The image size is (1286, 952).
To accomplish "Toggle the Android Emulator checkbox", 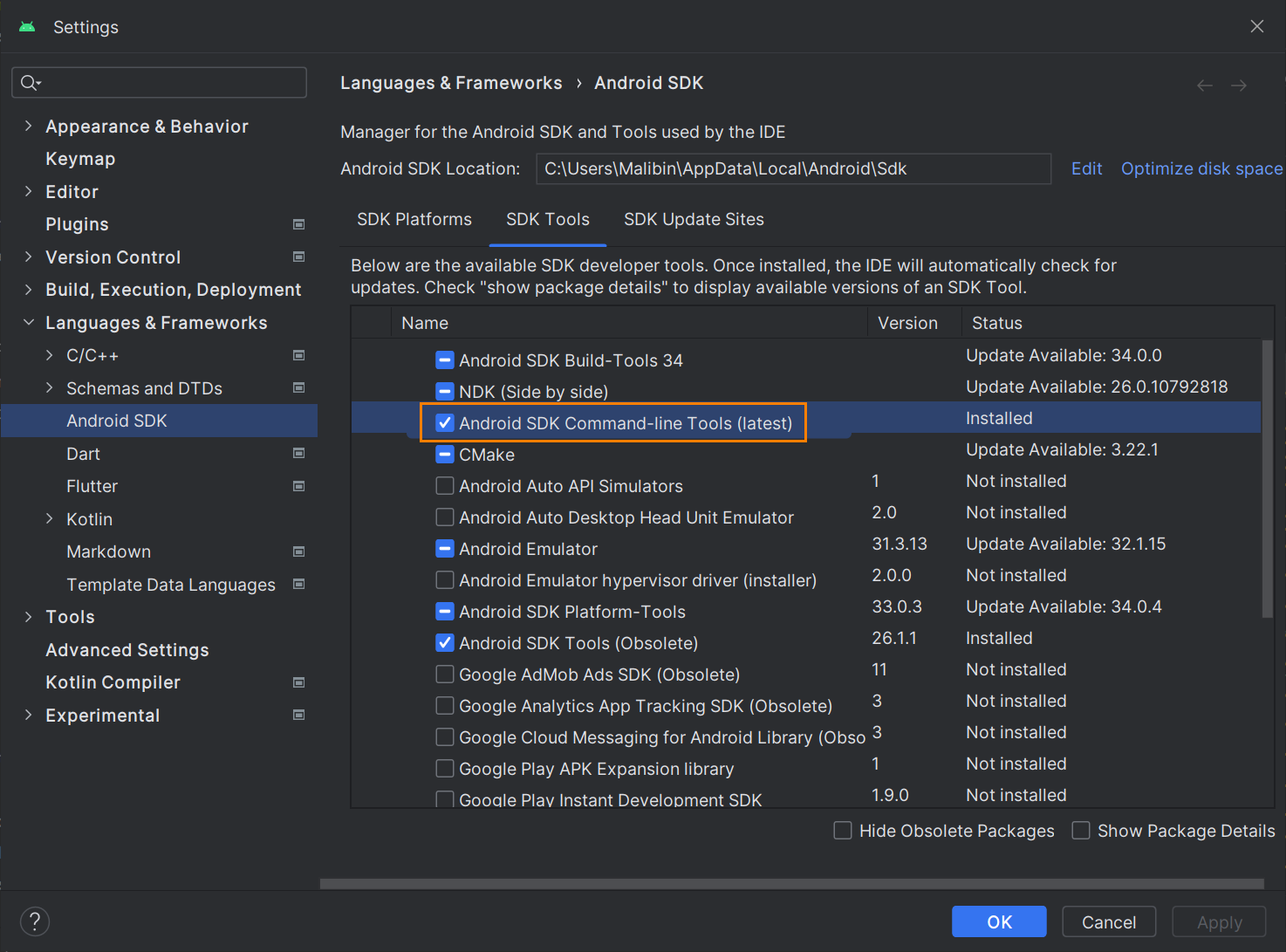I will 445,549.
